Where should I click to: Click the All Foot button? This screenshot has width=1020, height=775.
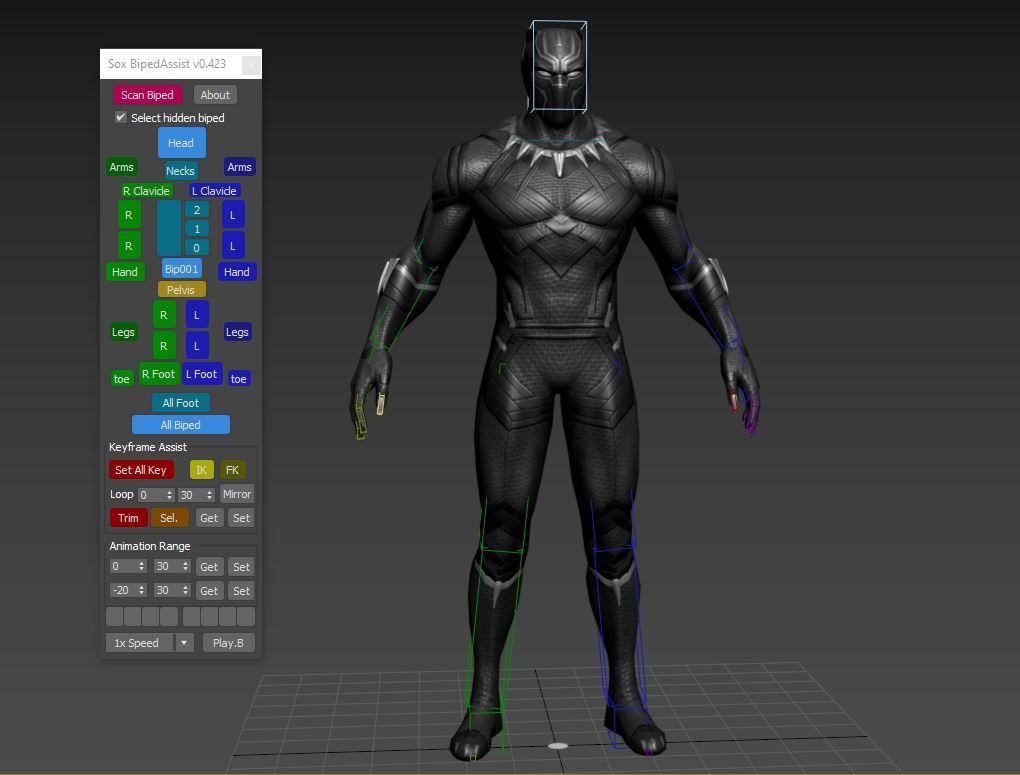click(x=181, y=403)
